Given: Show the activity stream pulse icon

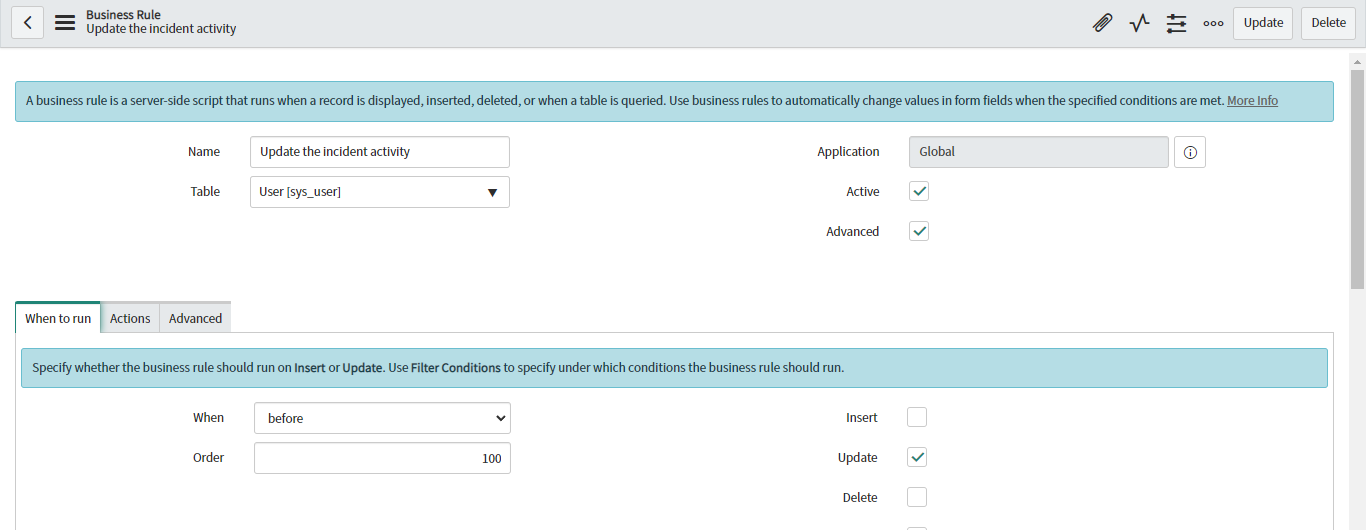Looking at the screenshot, I should 1140,23.
